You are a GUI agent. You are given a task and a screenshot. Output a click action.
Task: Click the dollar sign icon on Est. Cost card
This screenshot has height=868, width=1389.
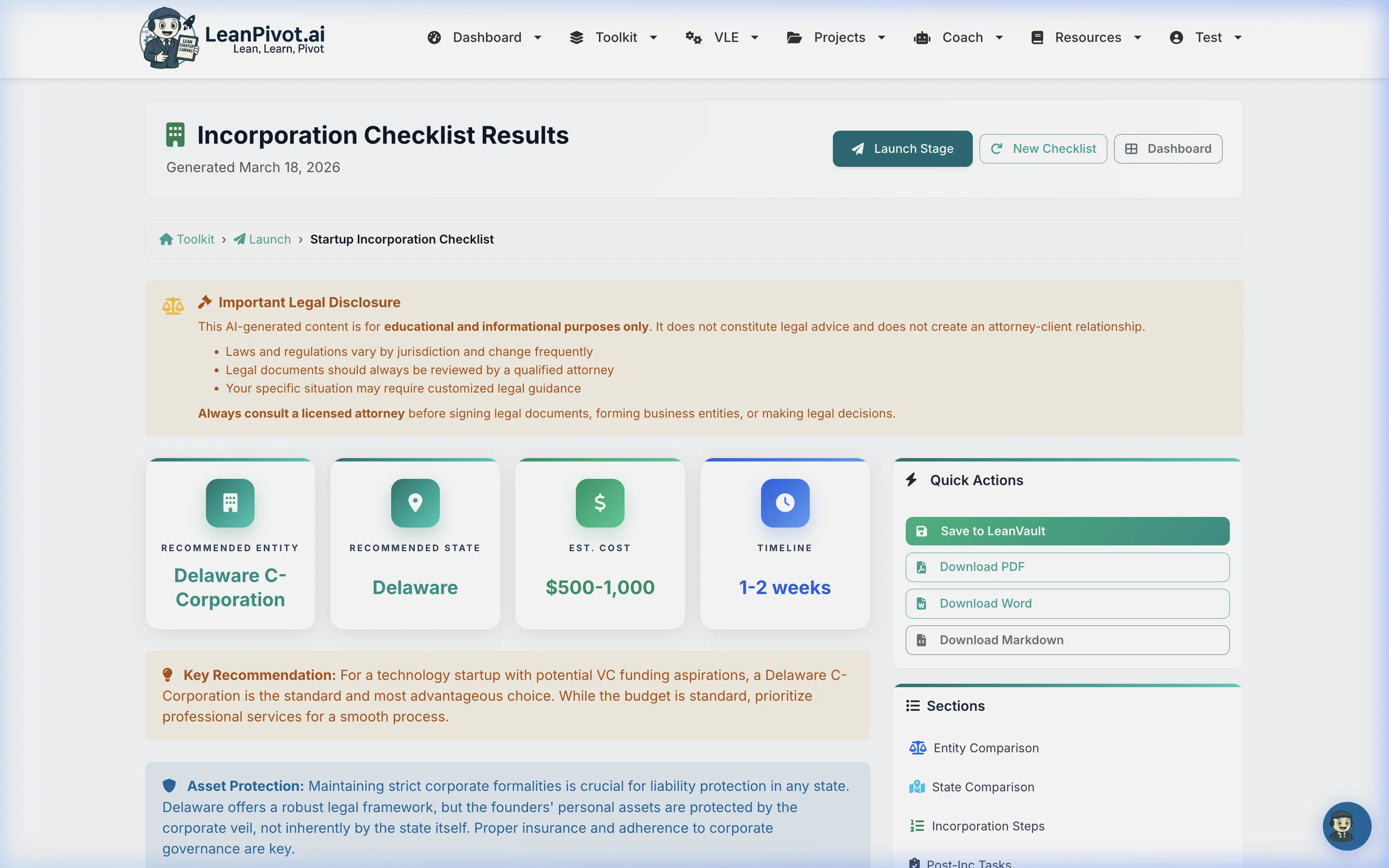tap(600, 503)
